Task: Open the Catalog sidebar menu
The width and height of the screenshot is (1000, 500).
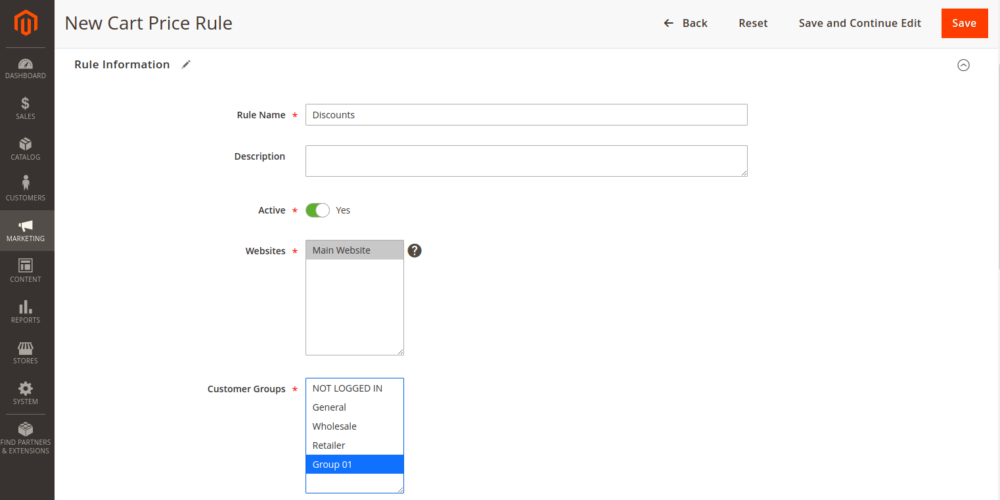Action: coord(26,149)
